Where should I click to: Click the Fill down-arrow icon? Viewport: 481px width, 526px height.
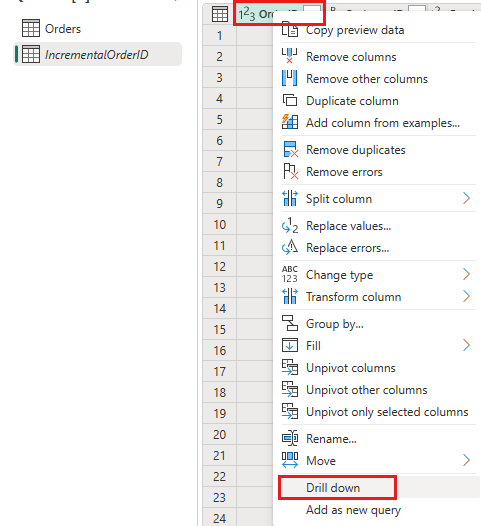pos(289,345)
